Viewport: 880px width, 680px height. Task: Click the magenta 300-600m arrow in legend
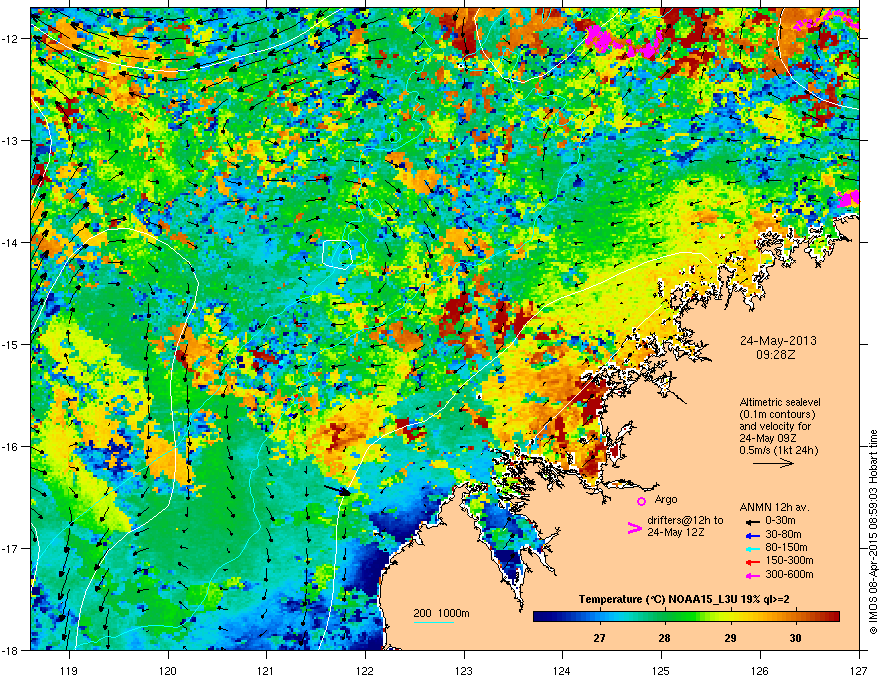(753, 575)
